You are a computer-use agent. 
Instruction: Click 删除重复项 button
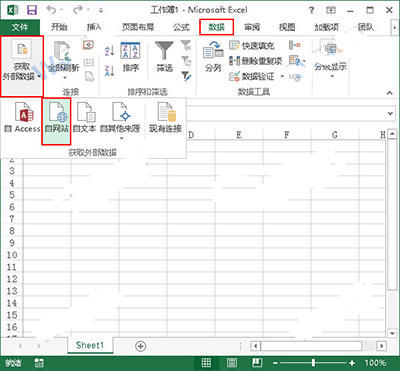[256, 61]
